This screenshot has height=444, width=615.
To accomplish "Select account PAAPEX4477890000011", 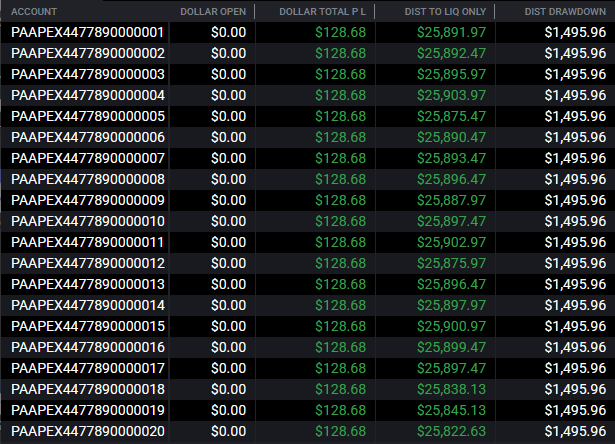I will [x=87, y=242].
